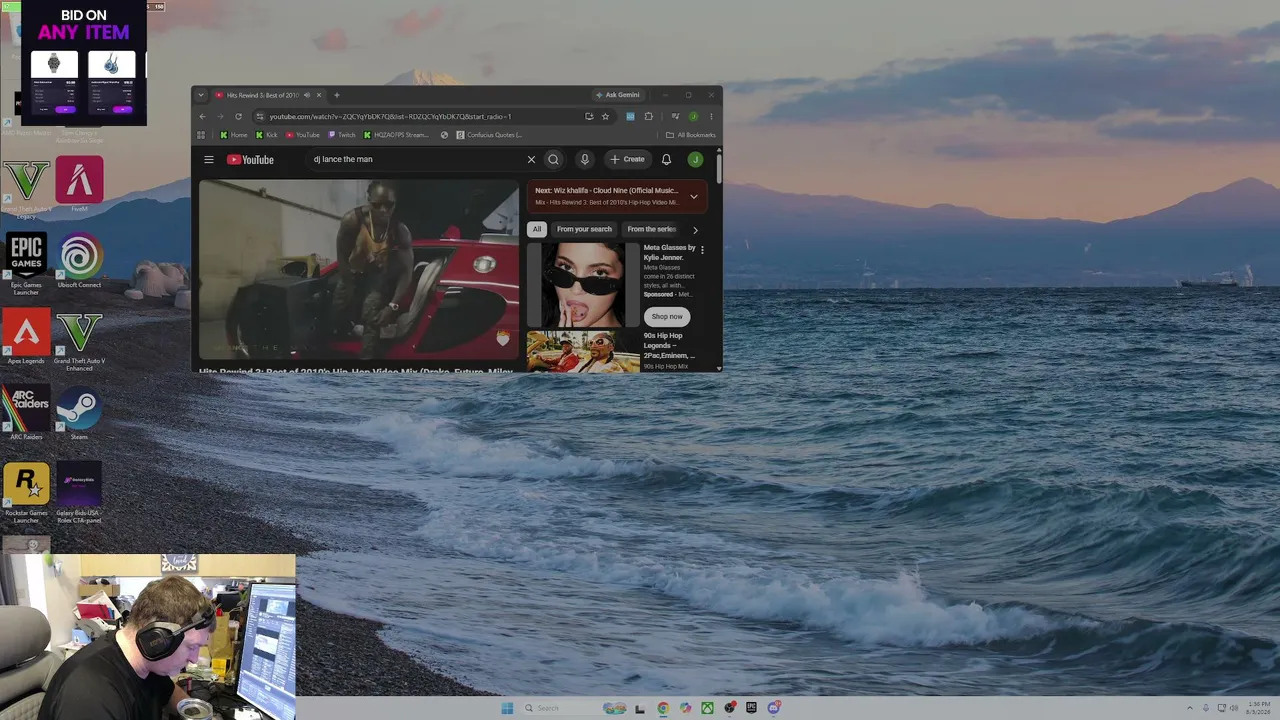Screen dimensions: 1280x720
Task: Mute the Hits Rewind tab audio icon
Action: pos(307,95)
